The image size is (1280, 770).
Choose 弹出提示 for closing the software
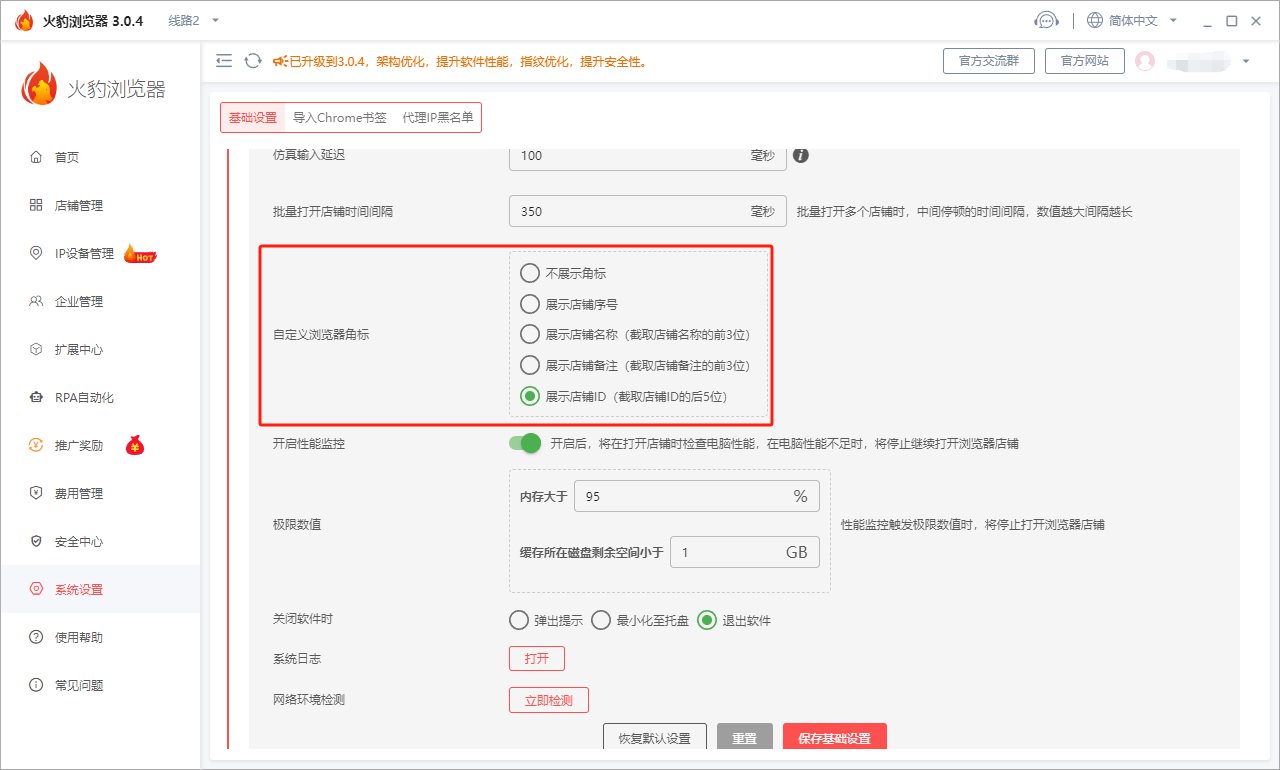[x=519, y=620]
